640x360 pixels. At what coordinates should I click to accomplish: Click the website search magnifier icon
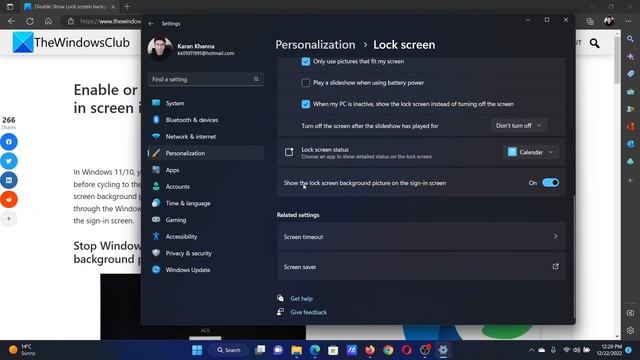[594, 43]
